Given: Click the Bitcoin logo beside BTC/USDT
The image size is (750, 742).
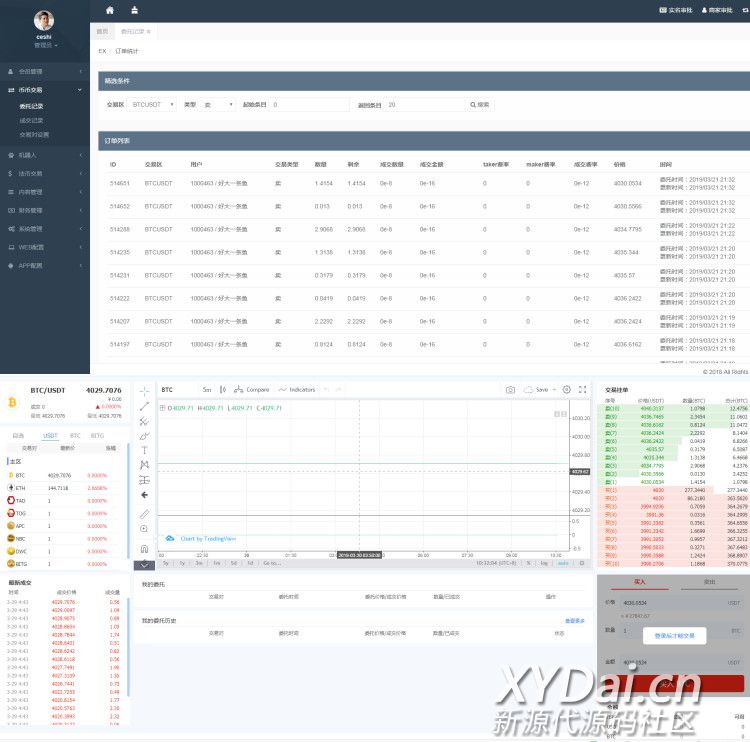Looking at the screenshot, I should pos(12,402).
